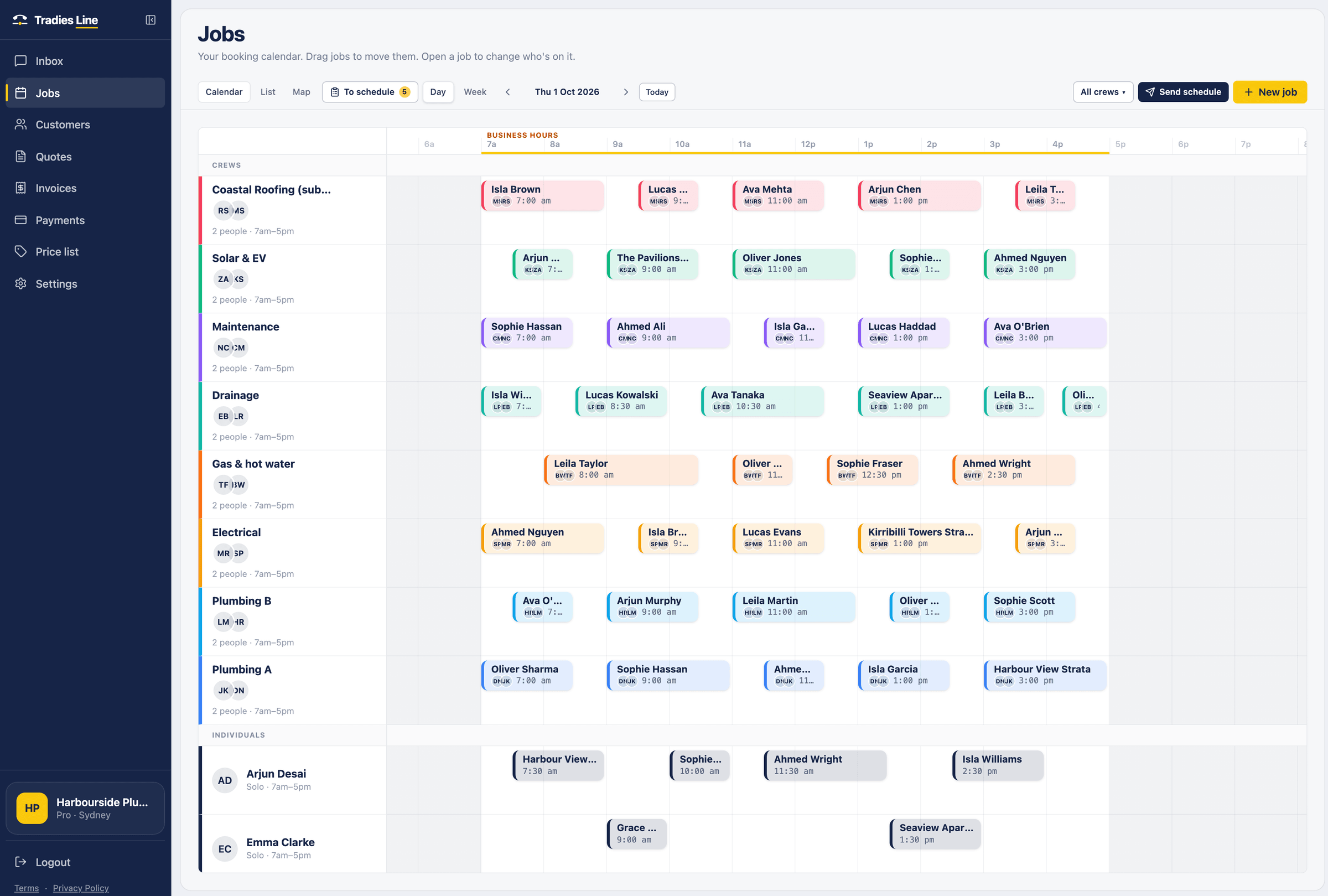Open Oliver Sharma 7:00 am job
This screenshot has width=1328, height=896.
pyautogui.click(x=527, y=675)
